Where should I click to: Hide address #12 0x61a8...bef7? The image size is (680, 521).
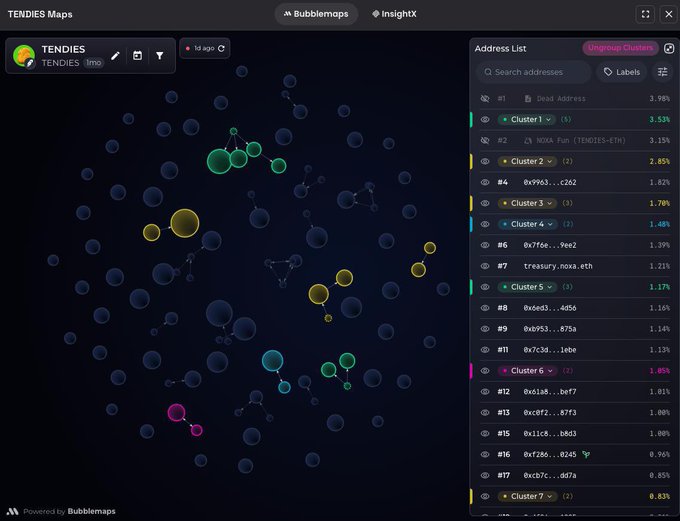tap(485, 392)
